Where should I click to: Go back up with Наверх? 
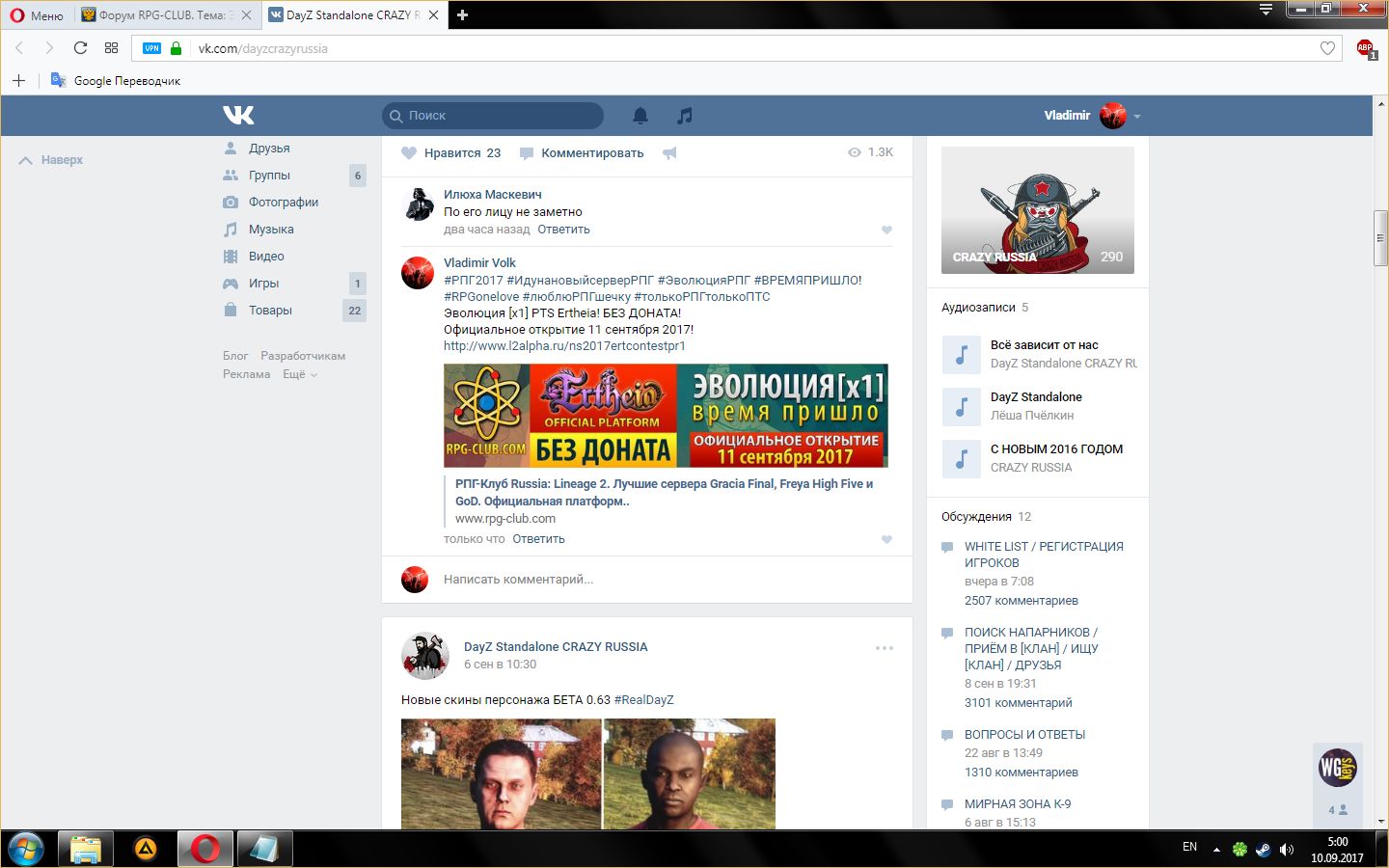pos(51,160)
